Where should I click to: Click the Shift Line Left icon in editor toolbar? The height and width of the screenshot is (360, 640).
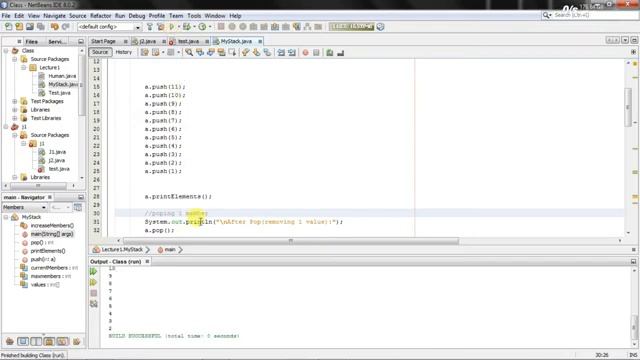tap(281, 53)
